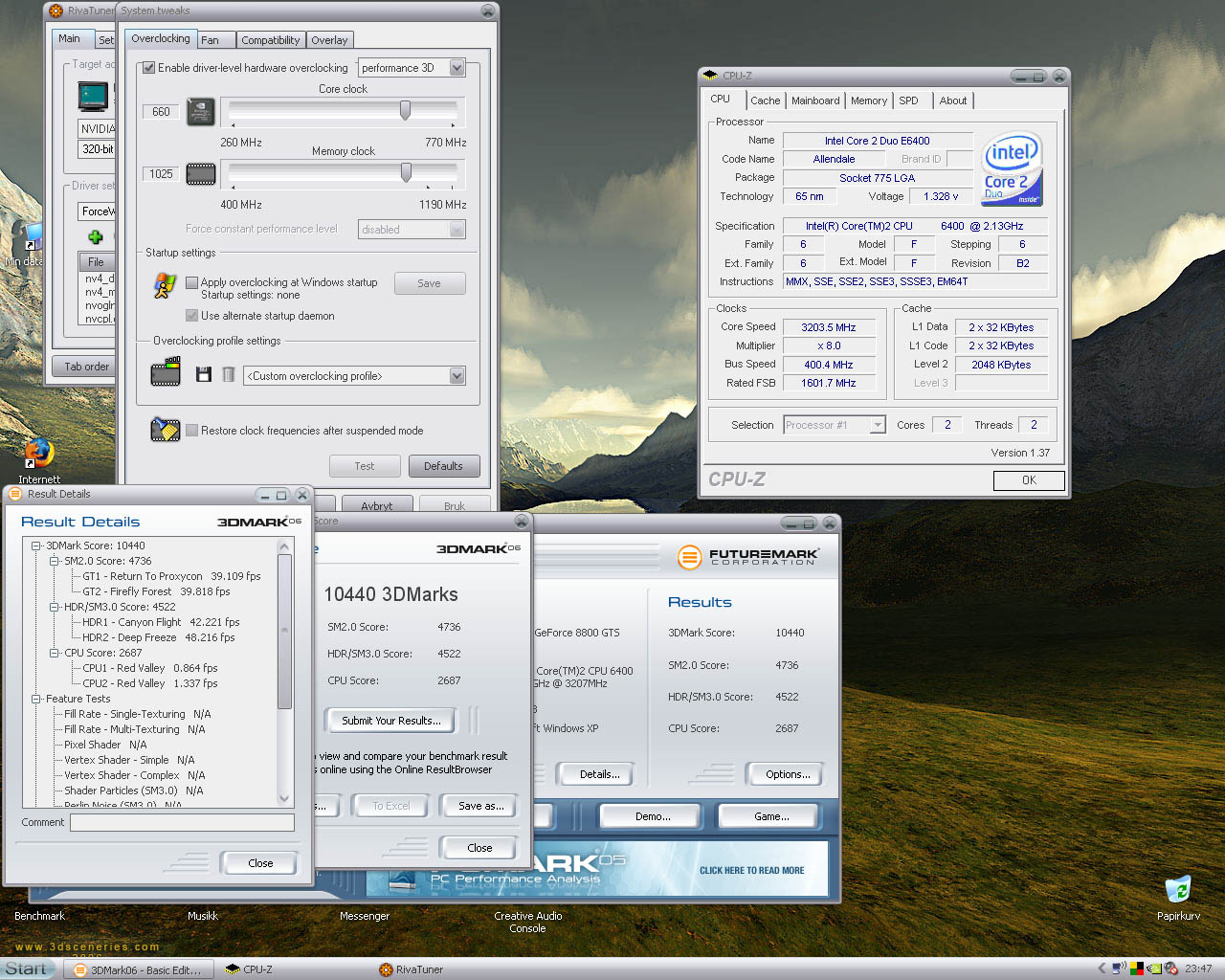
Task: Open the Mainboard tab in CPU-Z
Action: pyautogui.click(x=815, y=100)
